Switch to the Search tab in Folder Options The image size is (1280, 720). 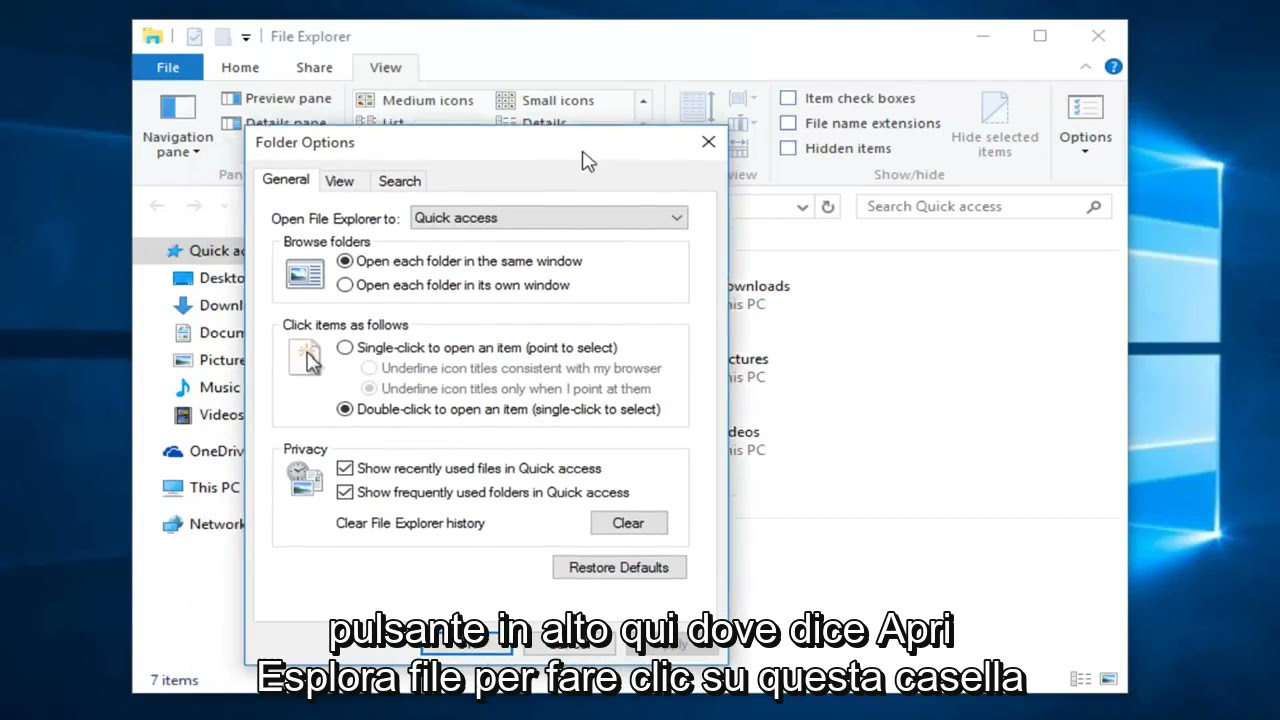(x=399, y=181)
